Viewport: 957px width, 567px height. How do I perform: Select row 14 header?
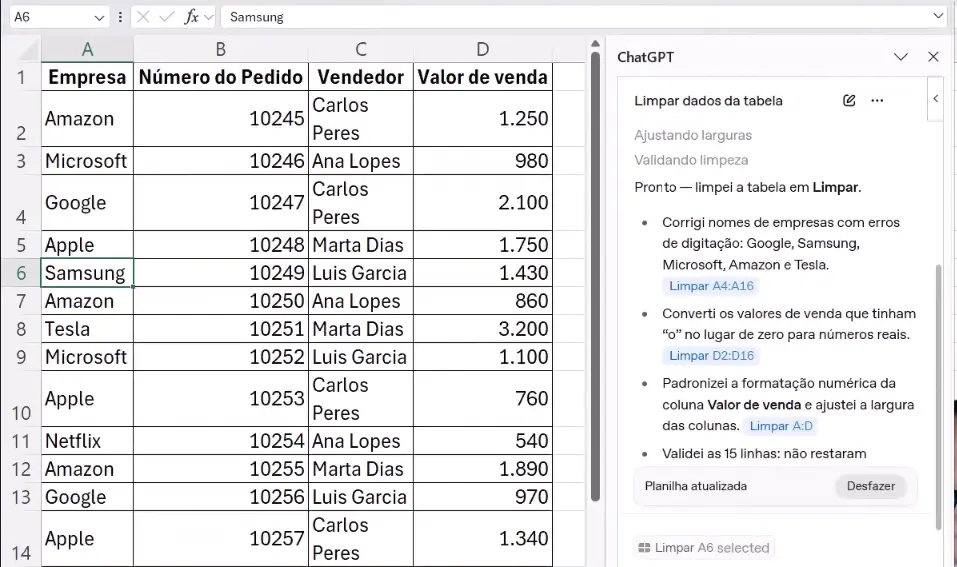[21, 539]
